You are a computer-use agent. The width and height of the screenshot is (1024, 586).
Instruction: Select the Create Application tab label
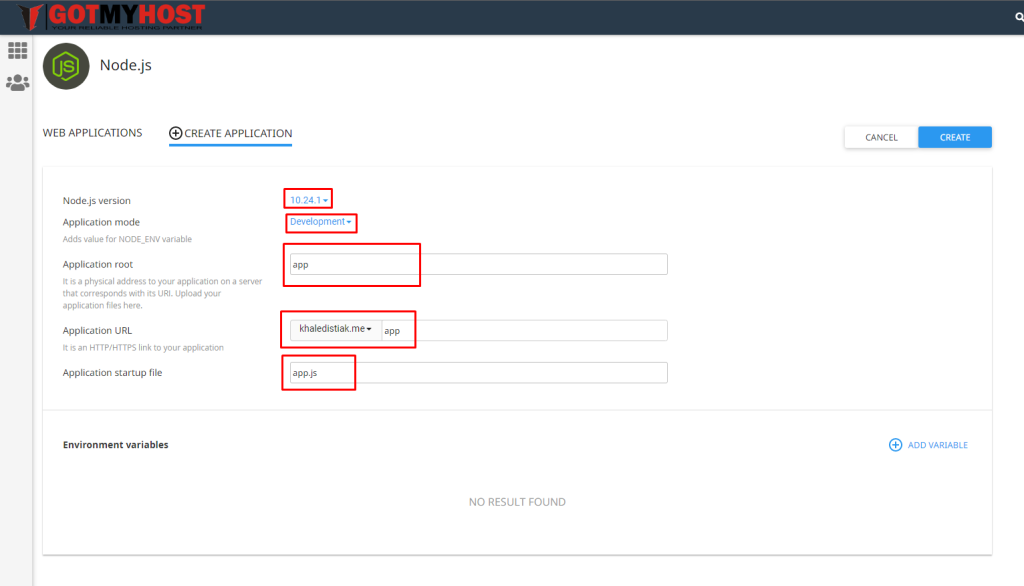238,133
